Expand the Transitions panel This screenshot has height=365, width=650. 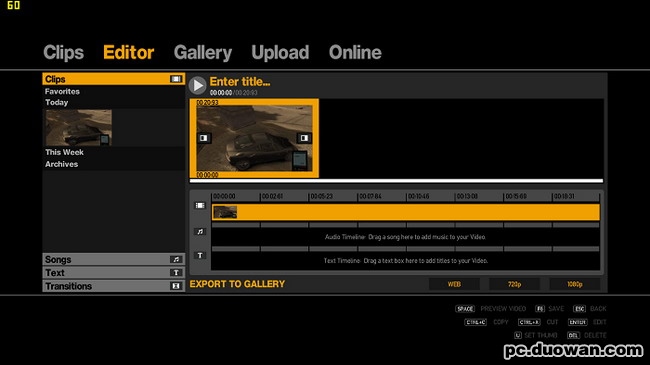pyautogui.click(x=114, y=286)
